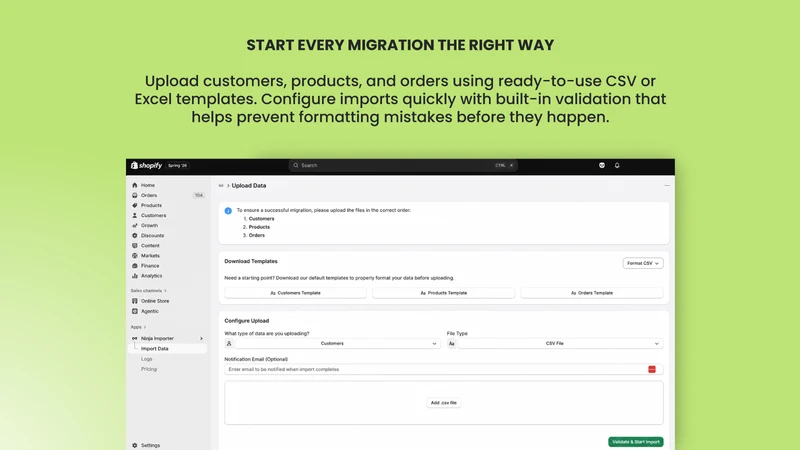
Task: Click the Online Store icon
Action: click(135, 301)
